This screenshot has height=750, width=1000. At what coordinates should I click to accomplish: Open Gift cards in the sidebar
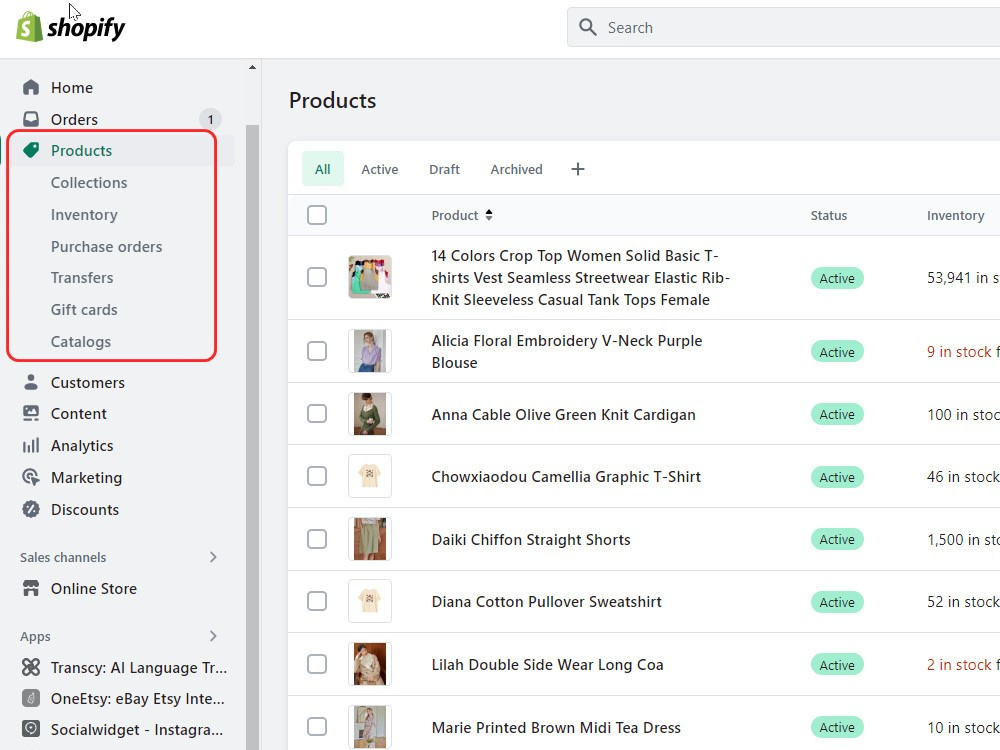84,309
